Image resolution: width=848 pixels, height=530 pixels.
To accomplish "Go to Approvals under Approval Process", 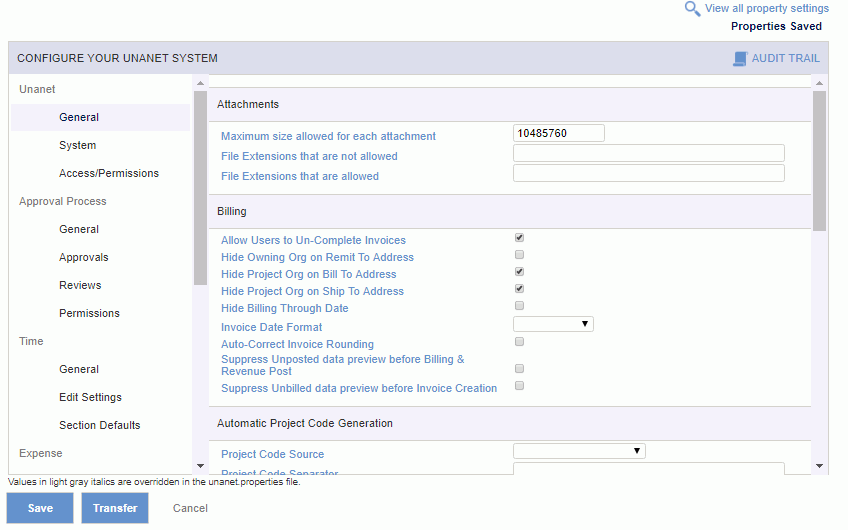I will (x=84, y=257).
